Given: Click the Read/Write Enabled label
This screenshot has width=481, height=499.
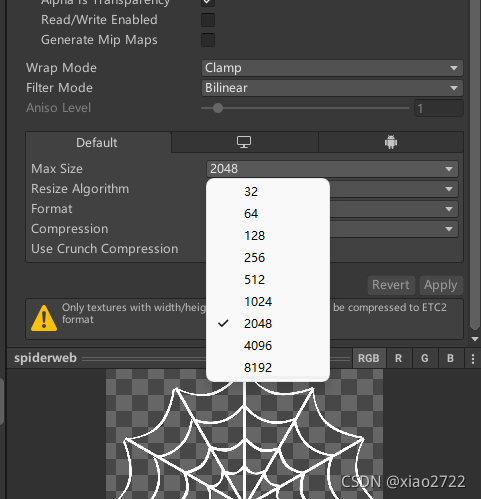Looking at the screenshot, I should point(99,20).
